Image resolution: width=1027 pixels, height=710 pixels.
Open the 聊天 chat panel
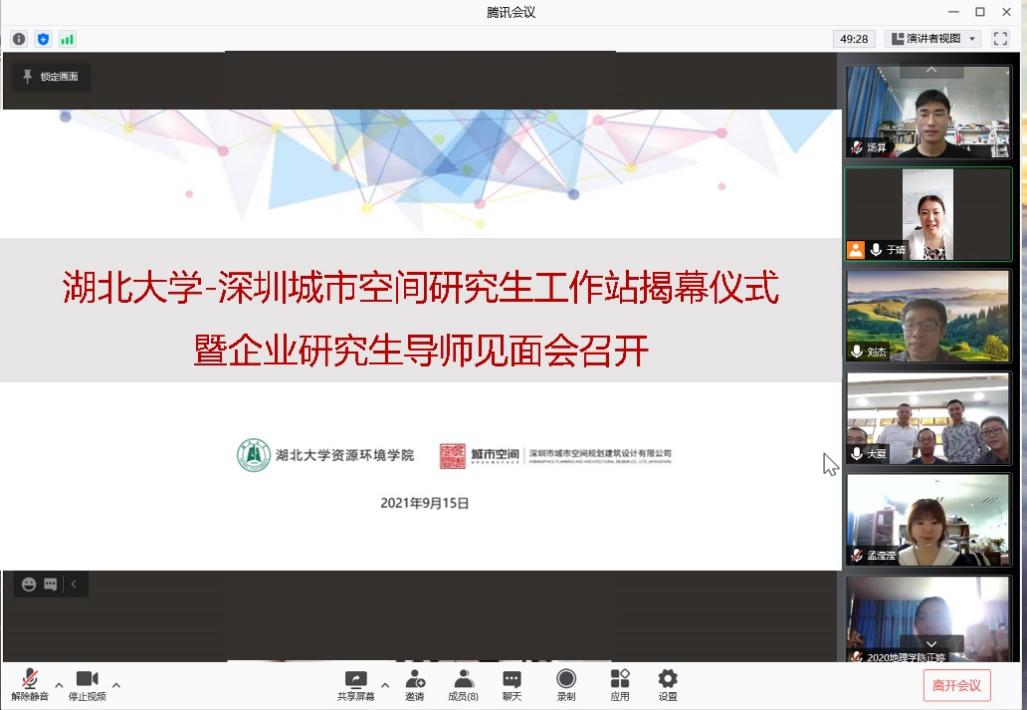512,685
